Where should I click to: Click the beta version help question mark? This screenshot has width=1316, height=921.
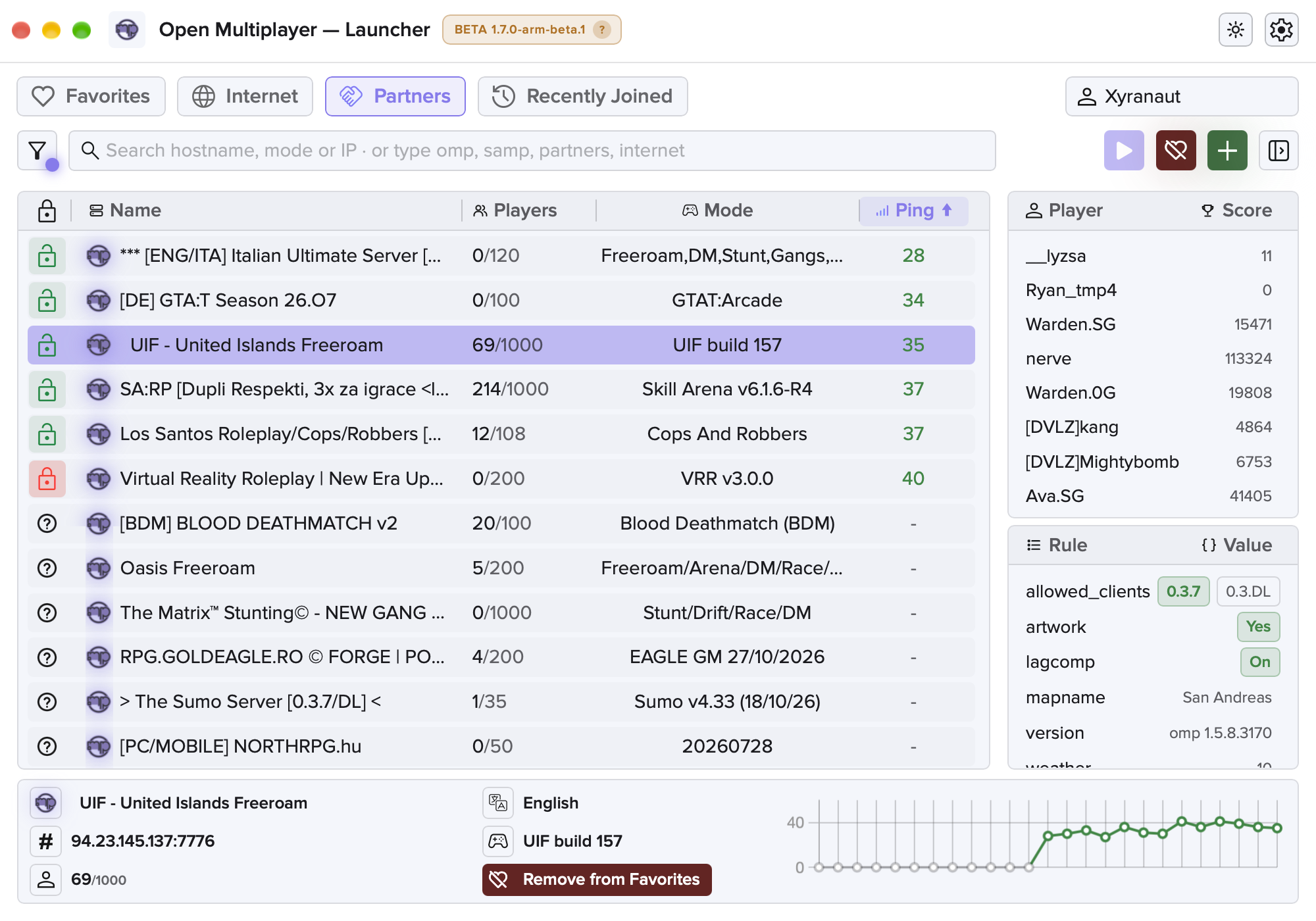601,30
